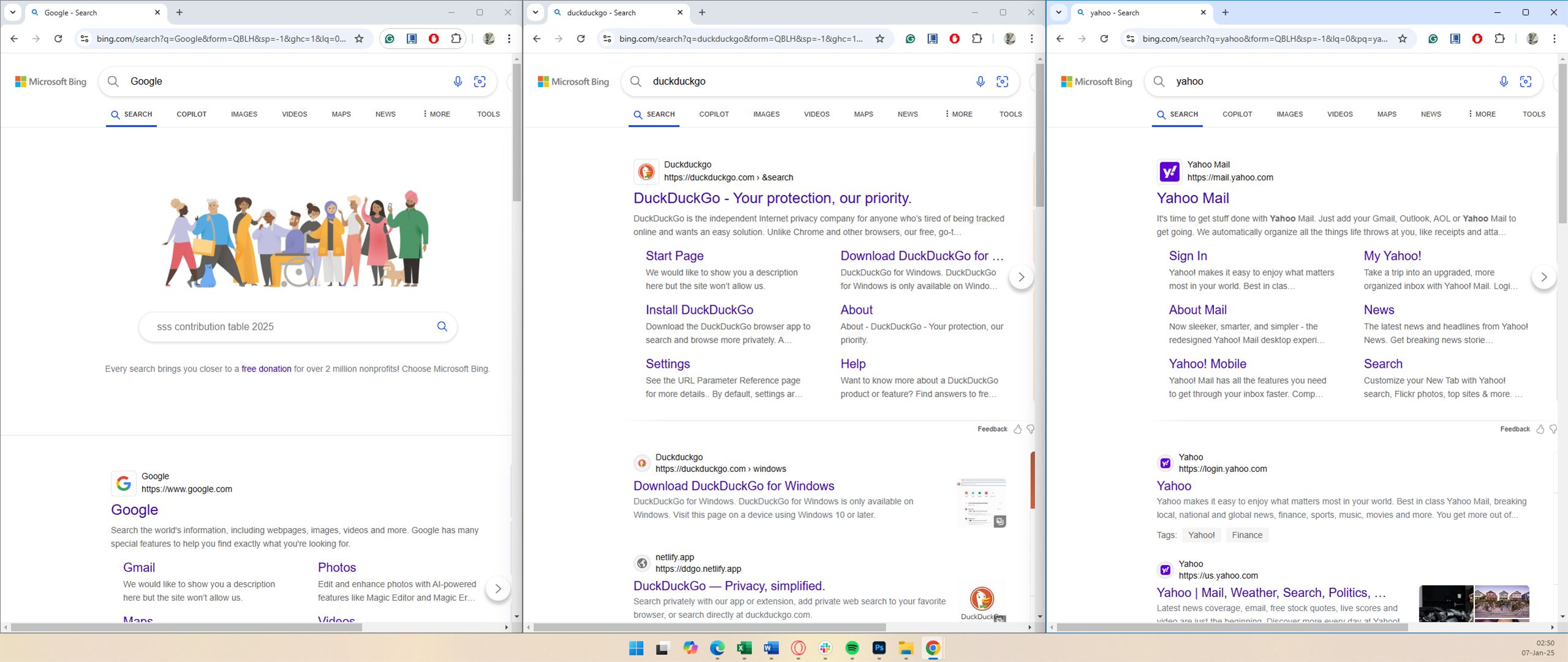This screenshot has height=662, width=1568.
Task: Switch to IMAGES tab in Google window
Action: [244, 114]
